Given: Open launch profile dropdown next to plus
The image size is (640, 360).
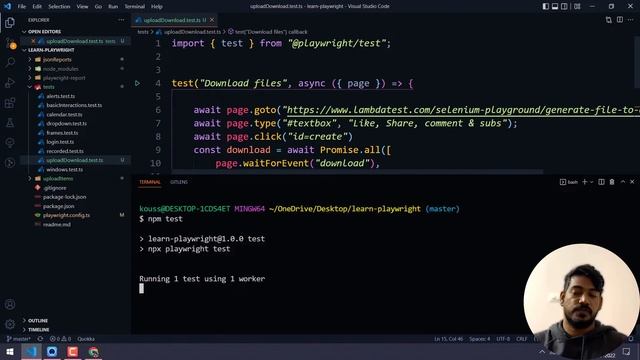Looking at the screenshot, I should [591, 182].
